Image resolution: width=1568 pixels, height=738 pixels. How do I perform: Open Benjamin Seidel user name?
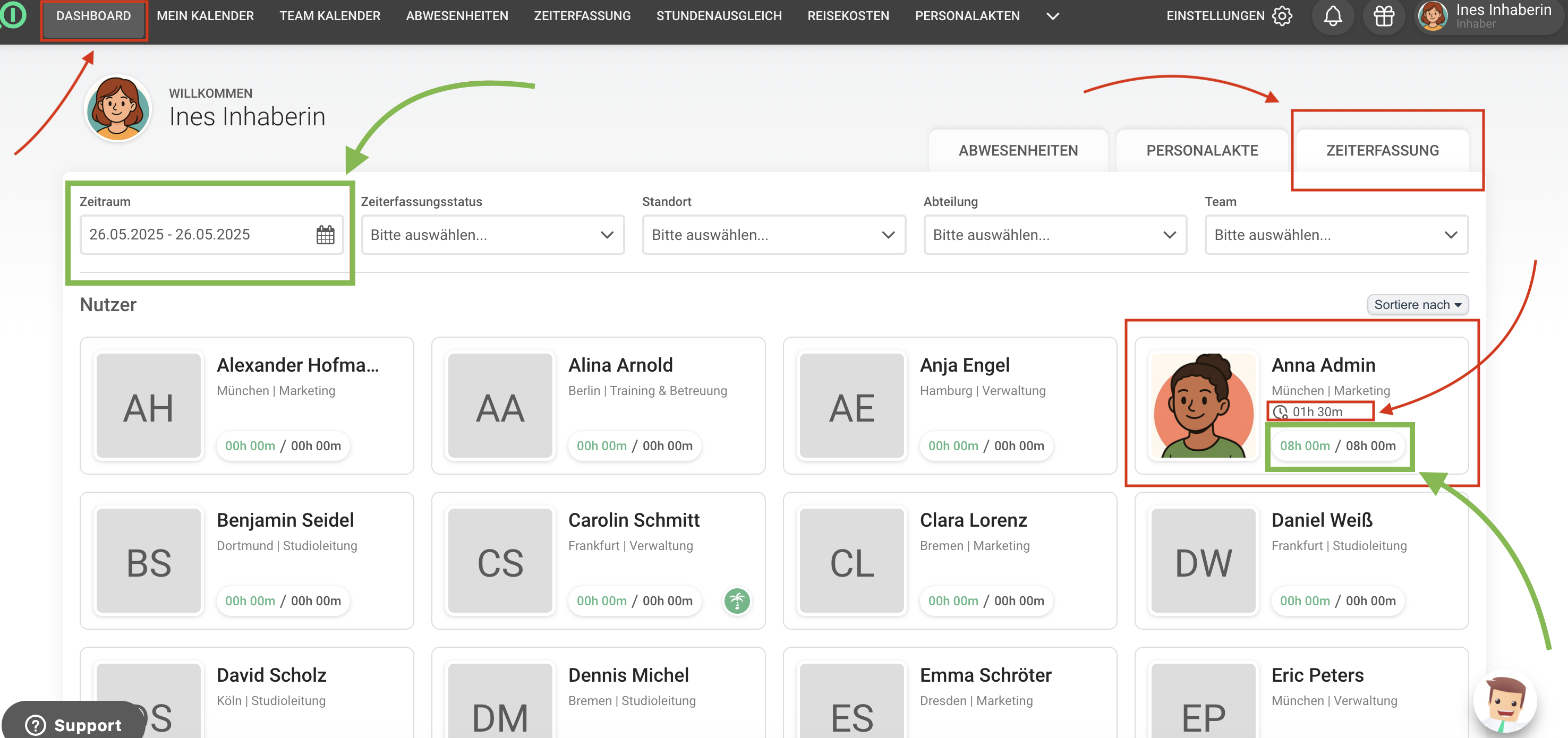(x=285, y=520)
